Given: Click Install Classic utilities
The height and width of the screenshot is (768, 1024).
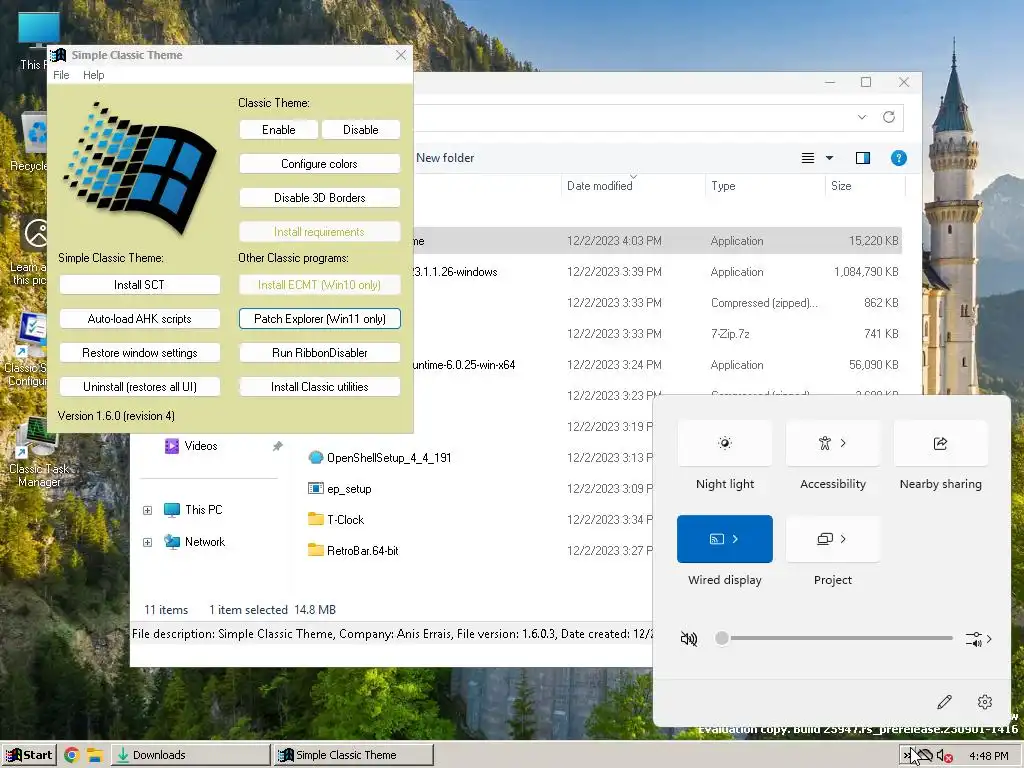Looking at the screenshot, I should click(319, 387).
